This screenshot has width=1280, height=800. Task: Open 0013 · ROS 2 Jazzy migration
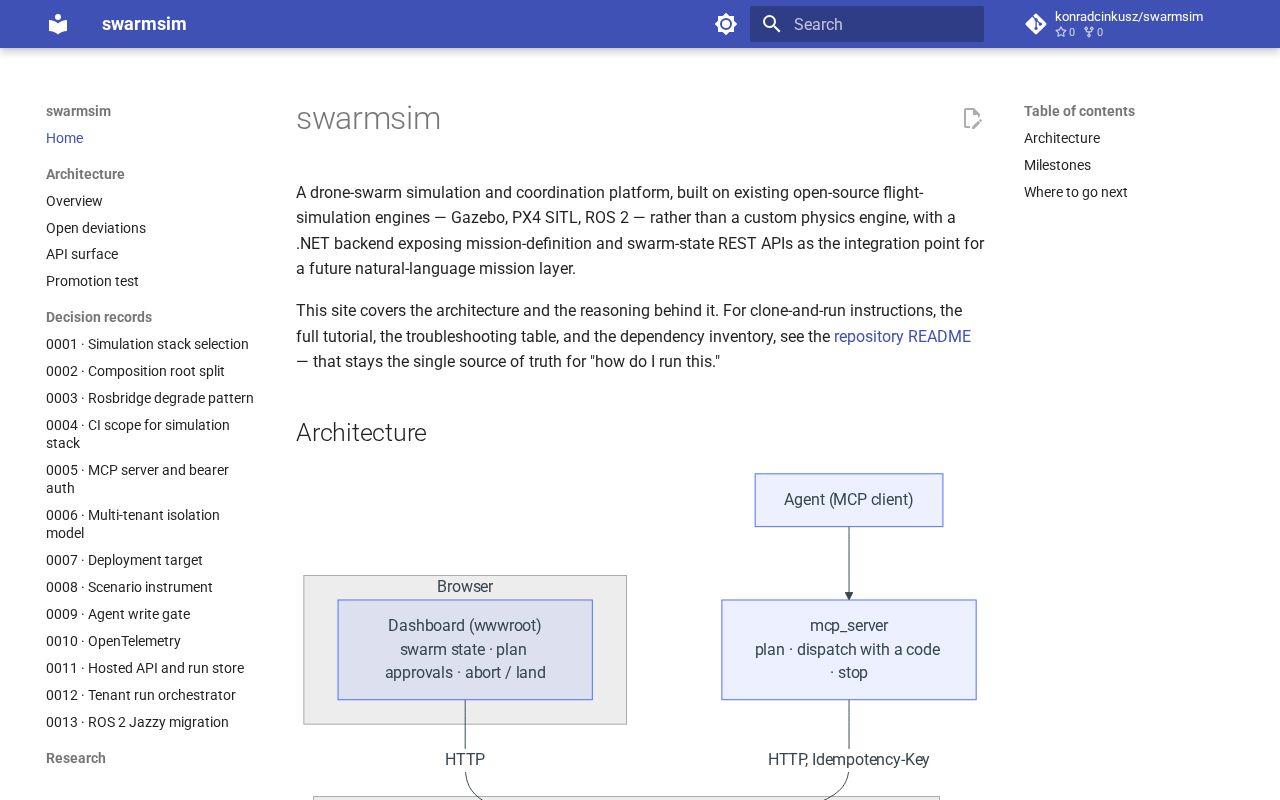click(x=137, y=722)
